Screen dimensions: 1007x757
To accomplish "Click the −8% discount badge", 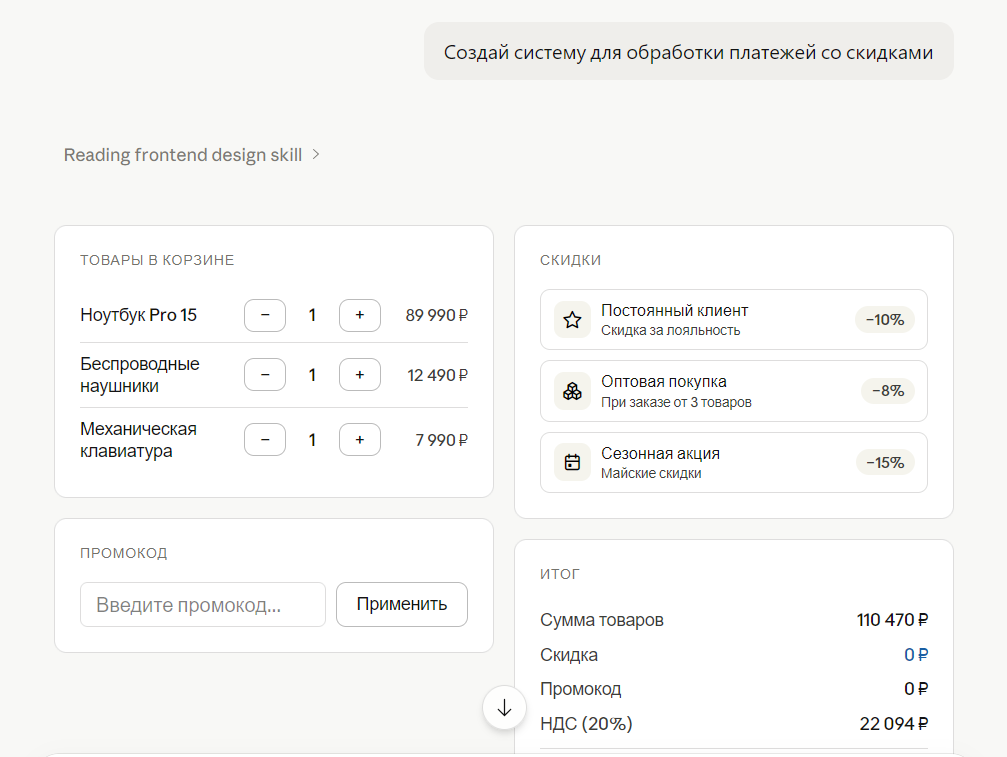I will 888,391.
